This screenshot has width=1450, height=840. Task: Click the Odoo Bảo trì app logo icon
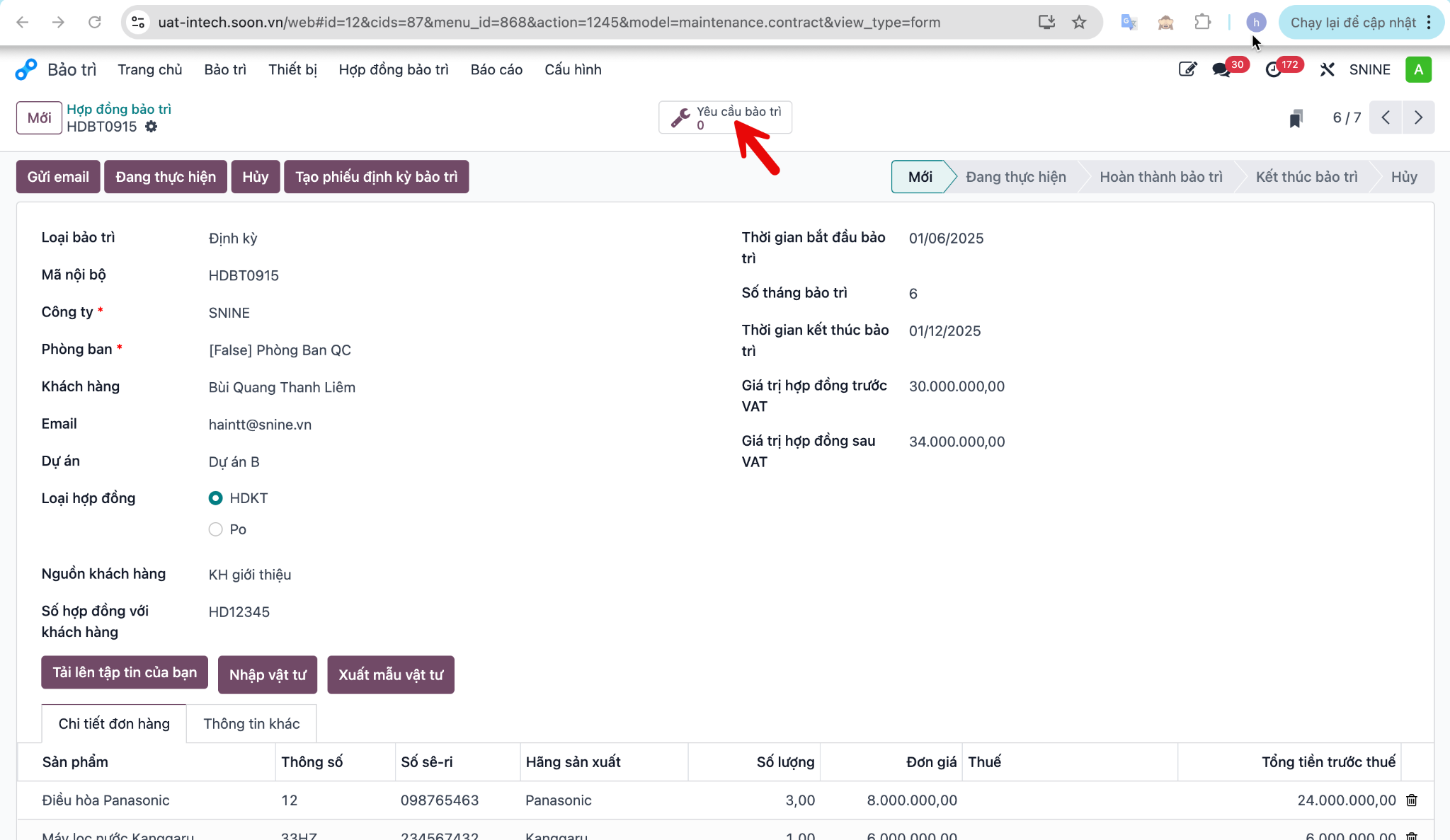coord(26,69)
